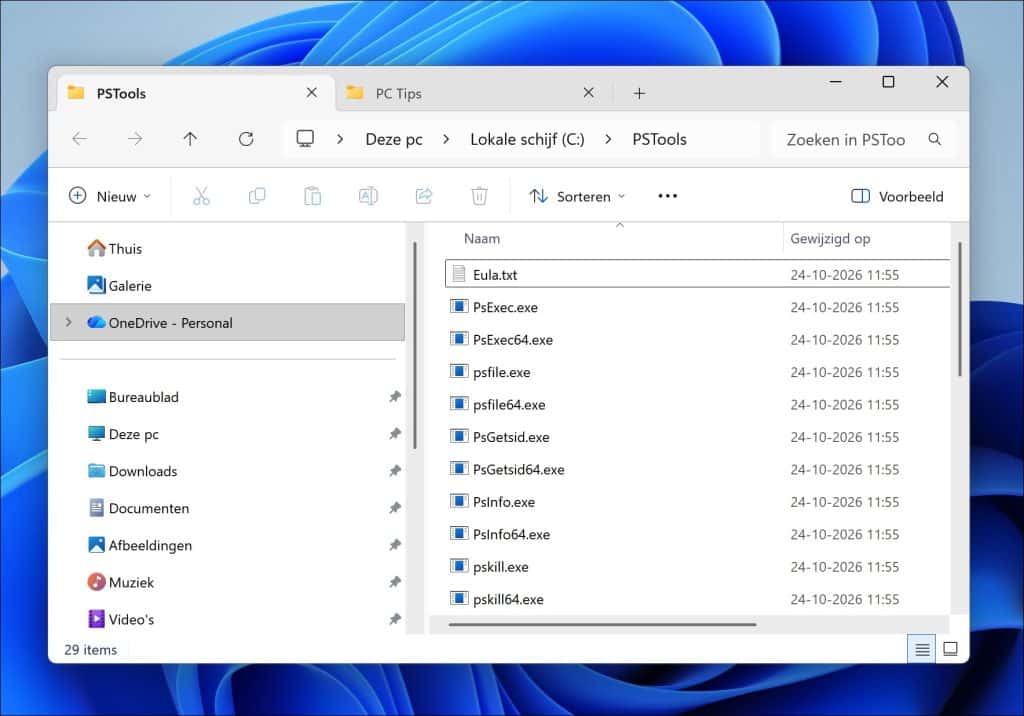The height and width of the screenshot is (716, 1024).
Task: Click the Rename icon in toolbar
Action: pos(368,196)
